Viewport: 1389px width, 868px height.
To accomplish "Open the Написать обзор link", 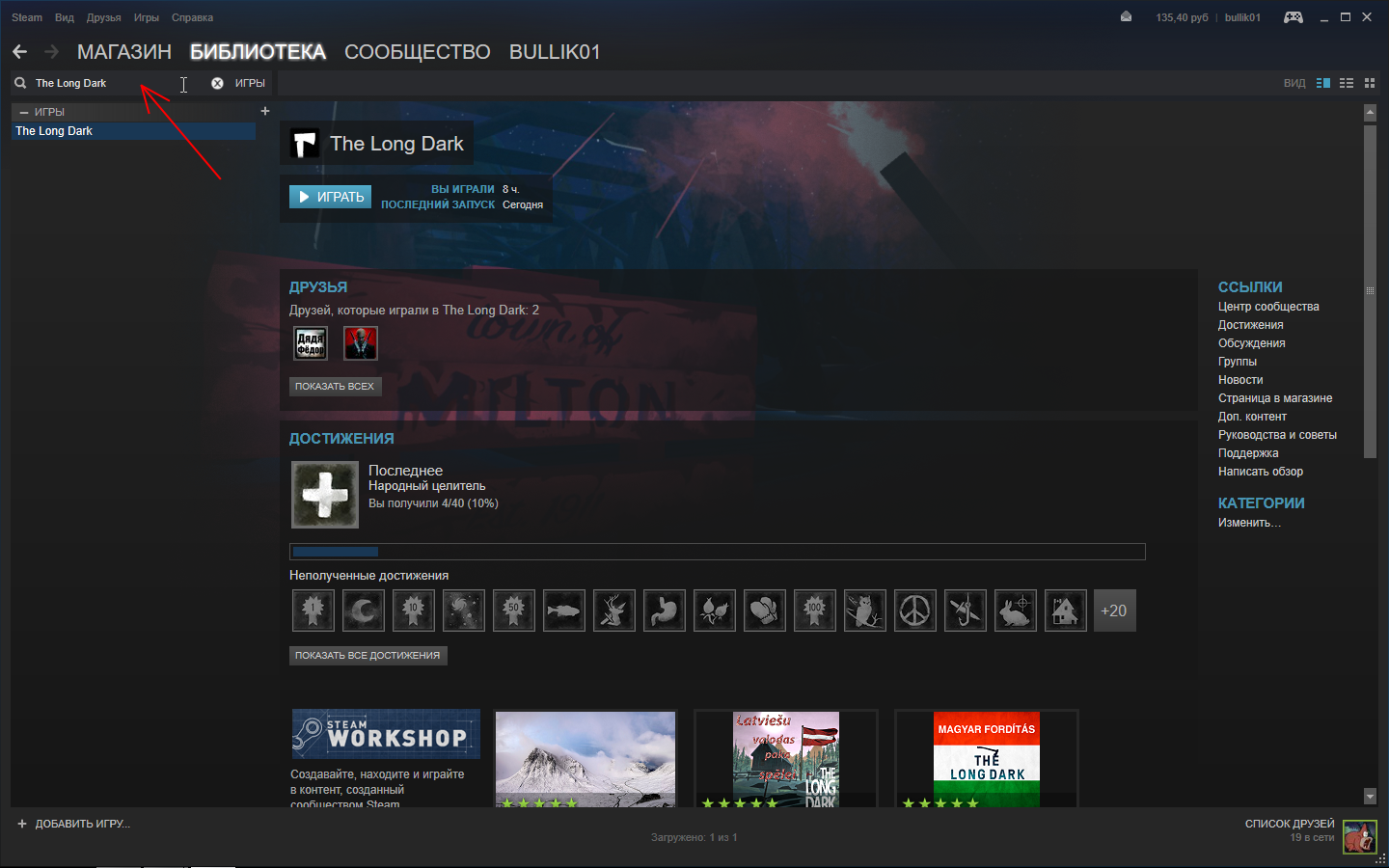I will tap(1261, 472).
